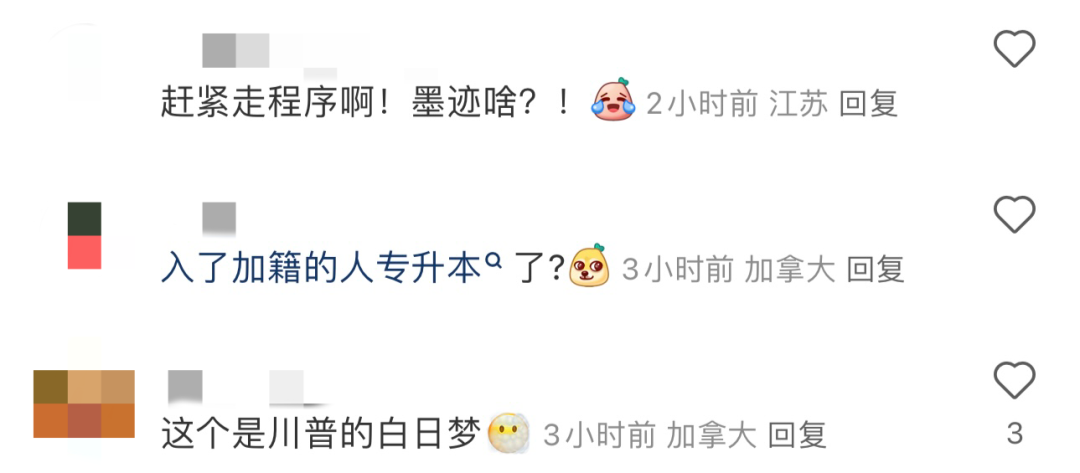Click the yellow dog-face emoji after "了?"
The width and height of the screenshot is (1080, 473).
(x=590, y=266)
